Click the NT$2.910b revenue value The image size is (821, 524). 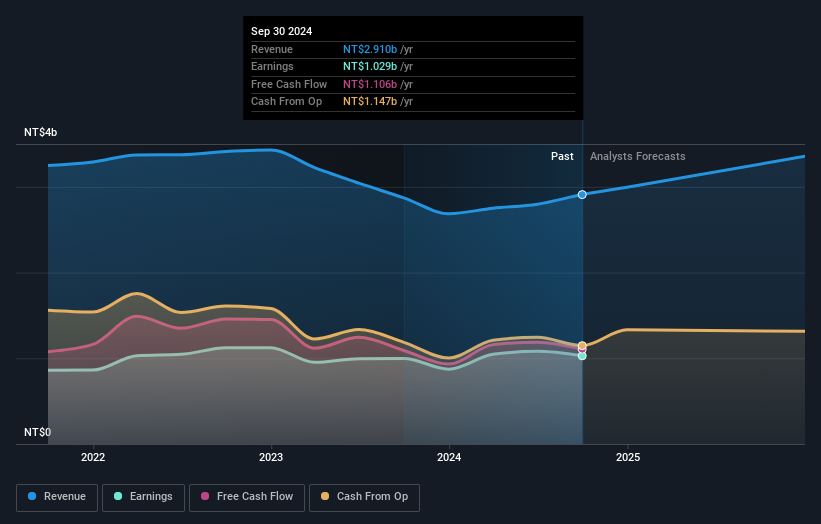pos(370,49)
